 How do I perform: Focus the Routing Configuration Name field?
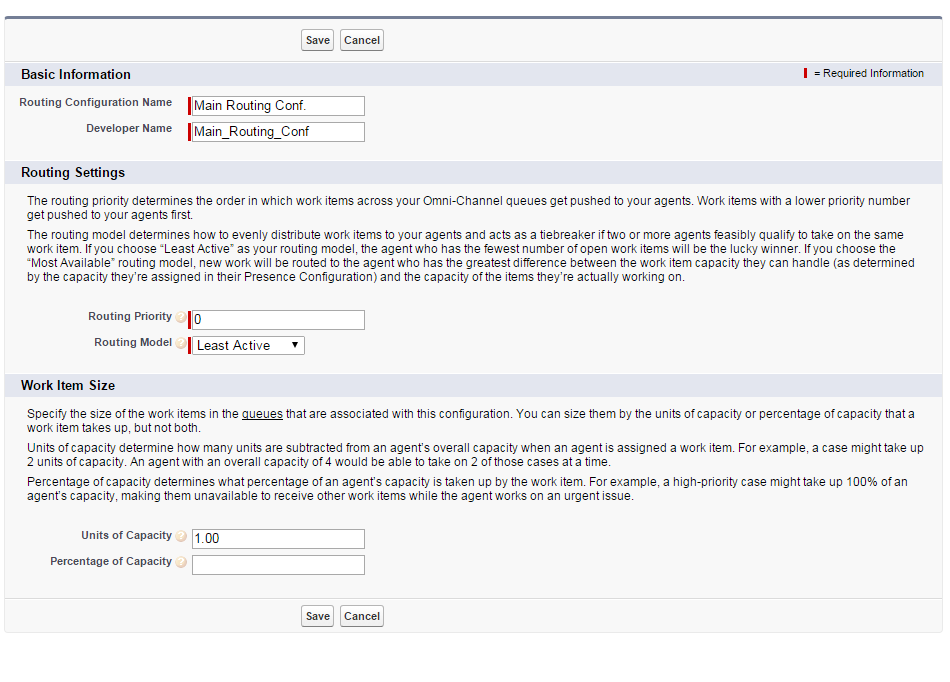click(278, 106)
